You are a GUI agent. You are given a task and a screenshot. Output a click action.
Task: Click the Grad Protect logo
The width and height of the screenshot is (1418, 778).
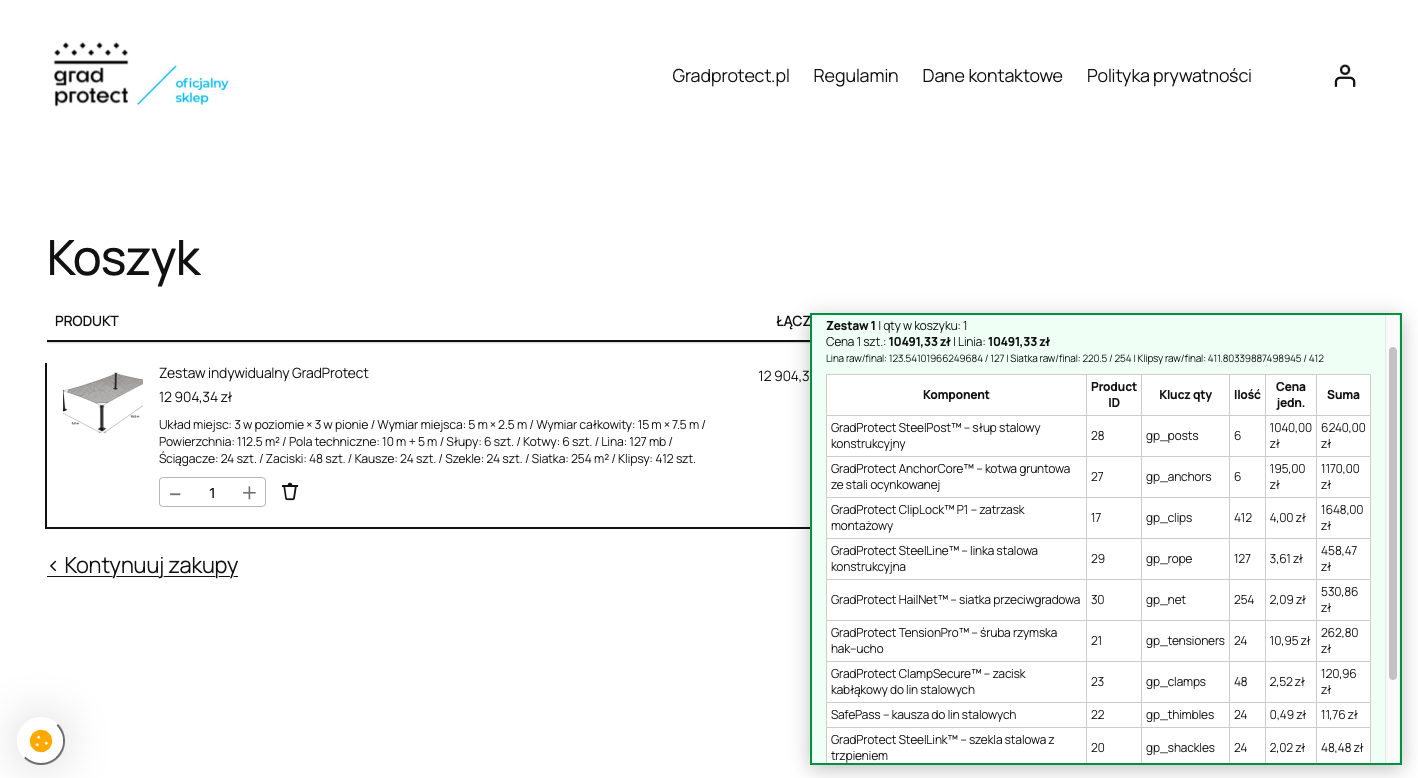(x=141, y=74)
